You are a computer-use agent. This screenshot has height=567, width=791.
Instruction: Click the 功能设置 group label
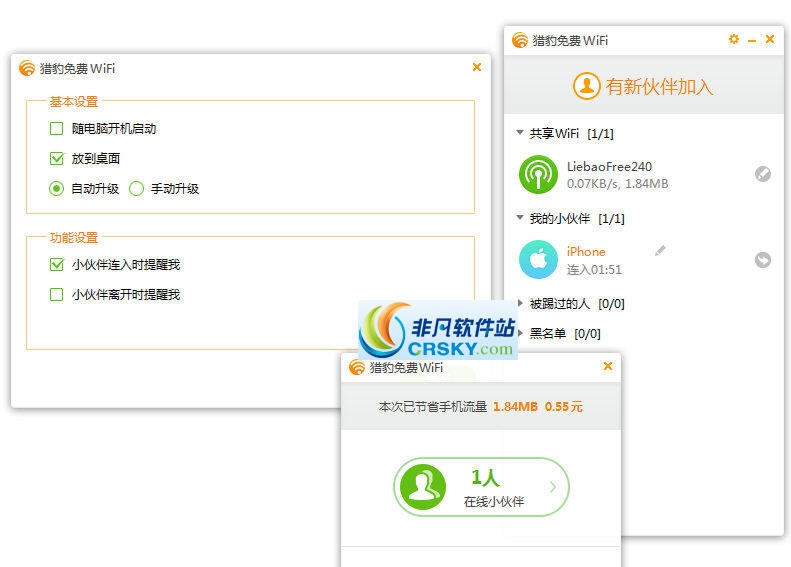tap(74, 238)
